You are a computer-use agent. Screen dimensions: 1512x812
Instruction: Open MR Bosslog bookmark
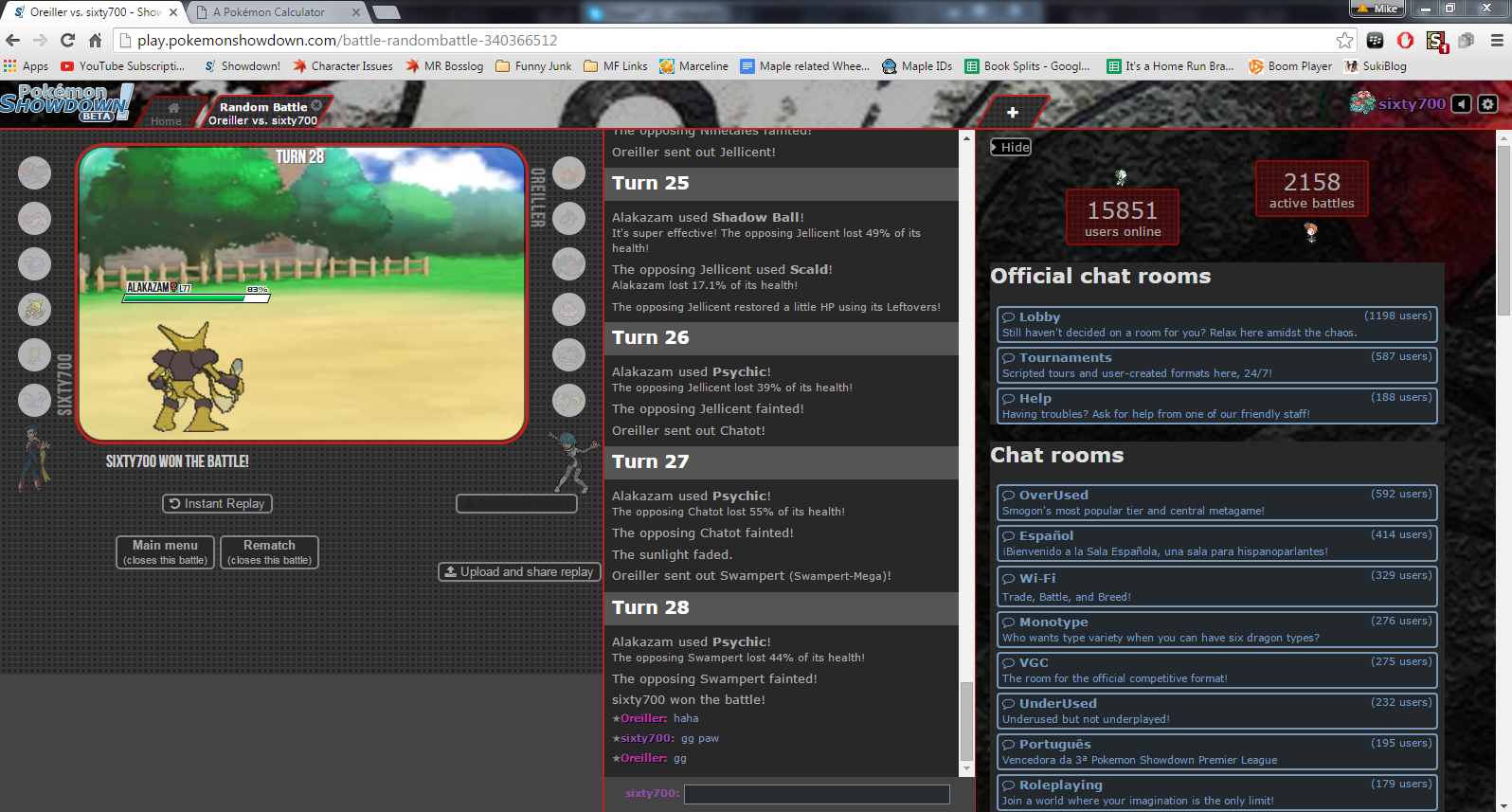[444, 66]
